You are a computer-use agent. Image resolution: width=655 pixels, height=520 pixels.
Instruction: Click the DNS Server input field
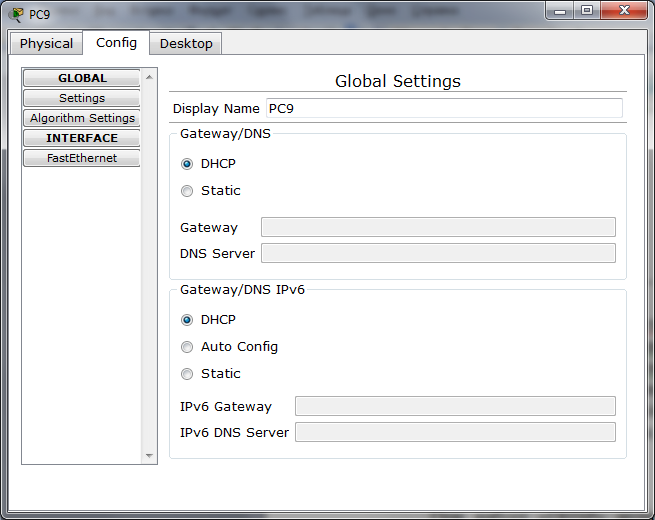coord(438,253)
